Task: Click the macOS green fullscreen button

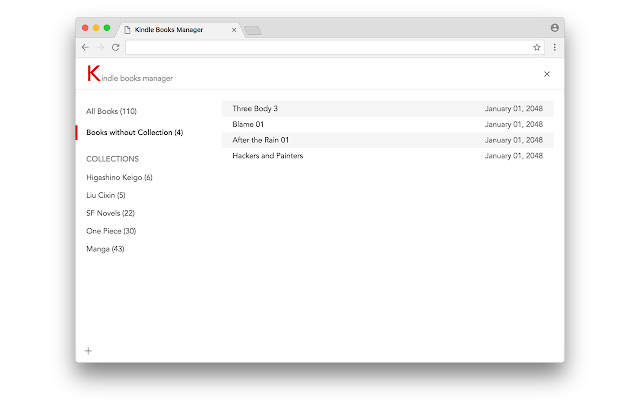Action: click(107, 28)
